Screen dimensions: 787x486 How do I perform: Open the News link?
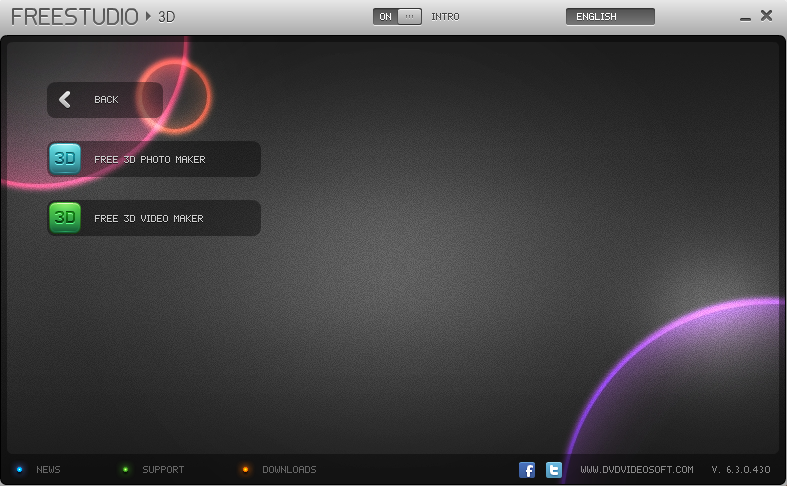(x=48, y=469)
